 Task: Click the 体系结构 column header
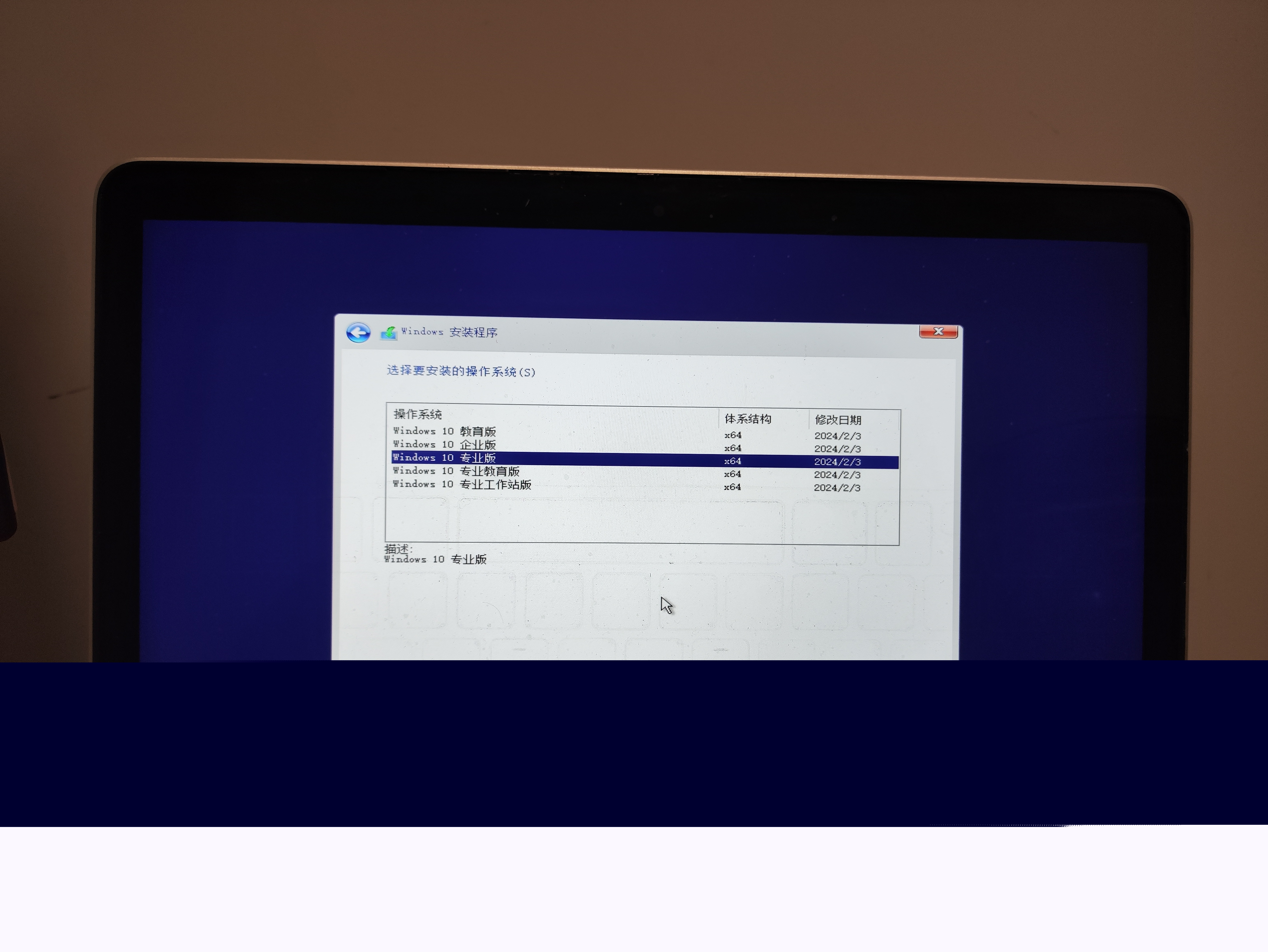[x=763, y=419]
